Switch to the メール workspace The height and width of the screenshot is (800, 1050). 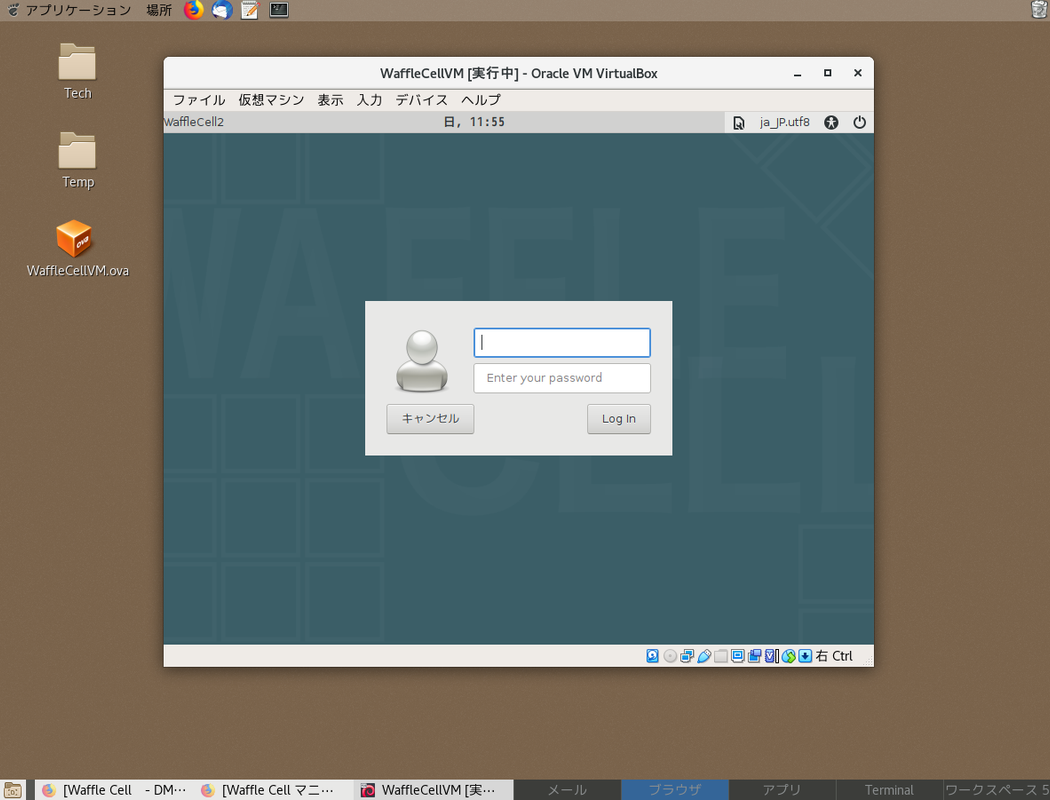pyautogui.click(x=567, y=790)
